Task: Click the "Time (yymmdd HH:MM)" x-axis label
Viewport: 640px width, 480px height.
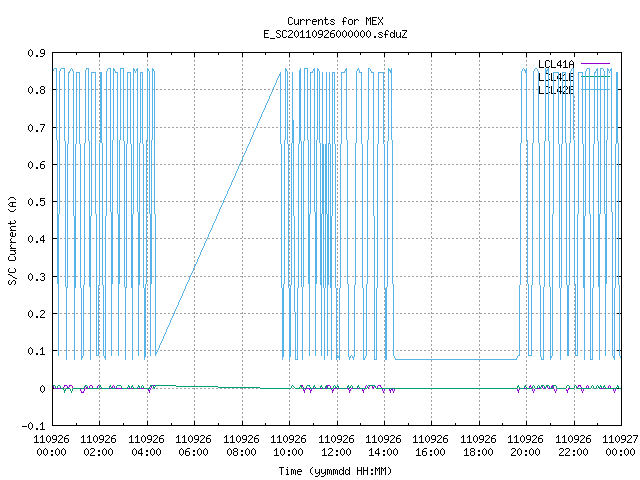Action: pyautogui.click(x=335, y=471)
